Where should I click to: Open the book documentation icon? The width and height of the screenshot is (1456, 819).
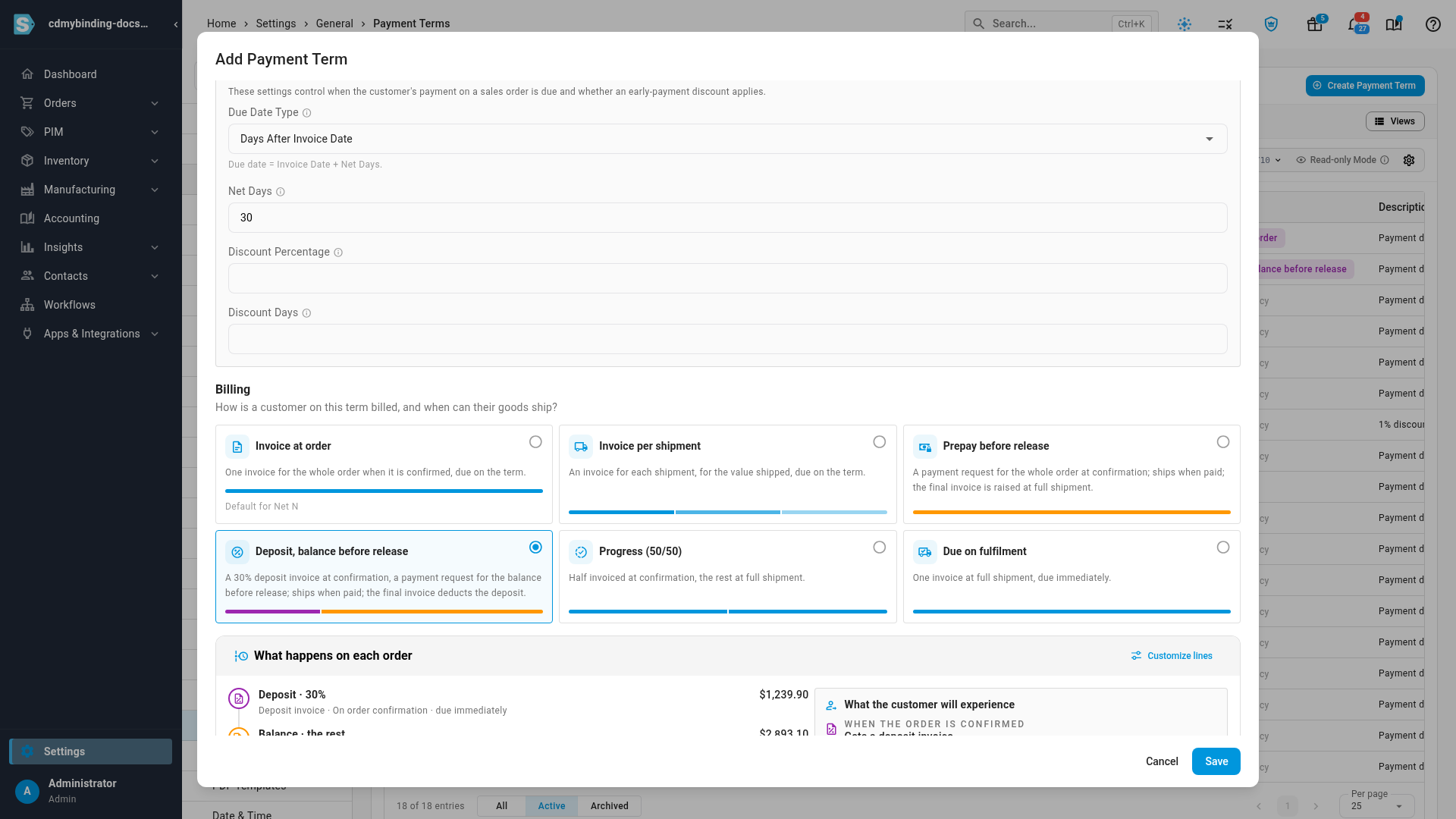[1394, 24]
